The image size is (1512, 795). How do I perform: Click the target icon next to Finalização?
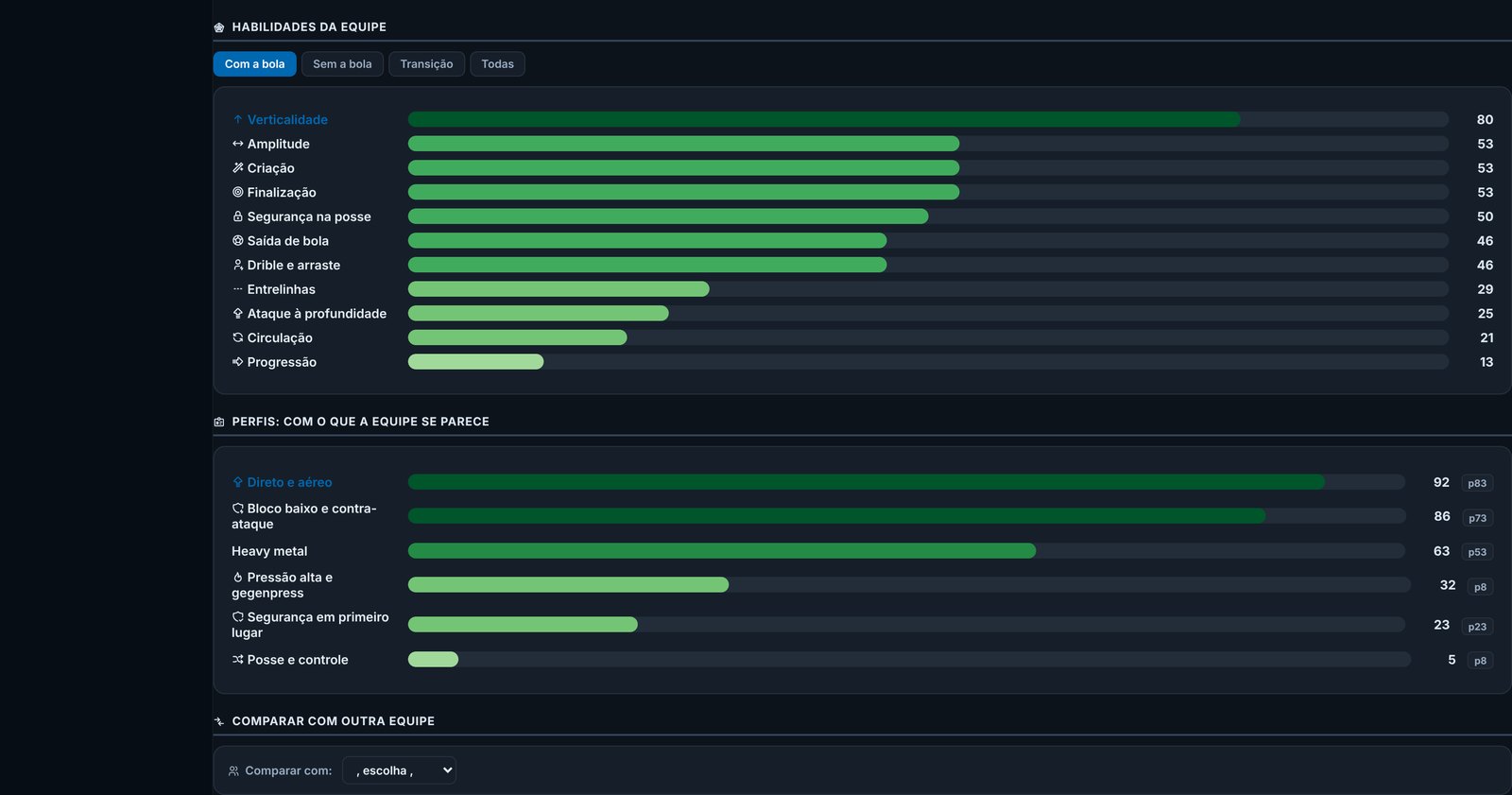tap(237, 192)
